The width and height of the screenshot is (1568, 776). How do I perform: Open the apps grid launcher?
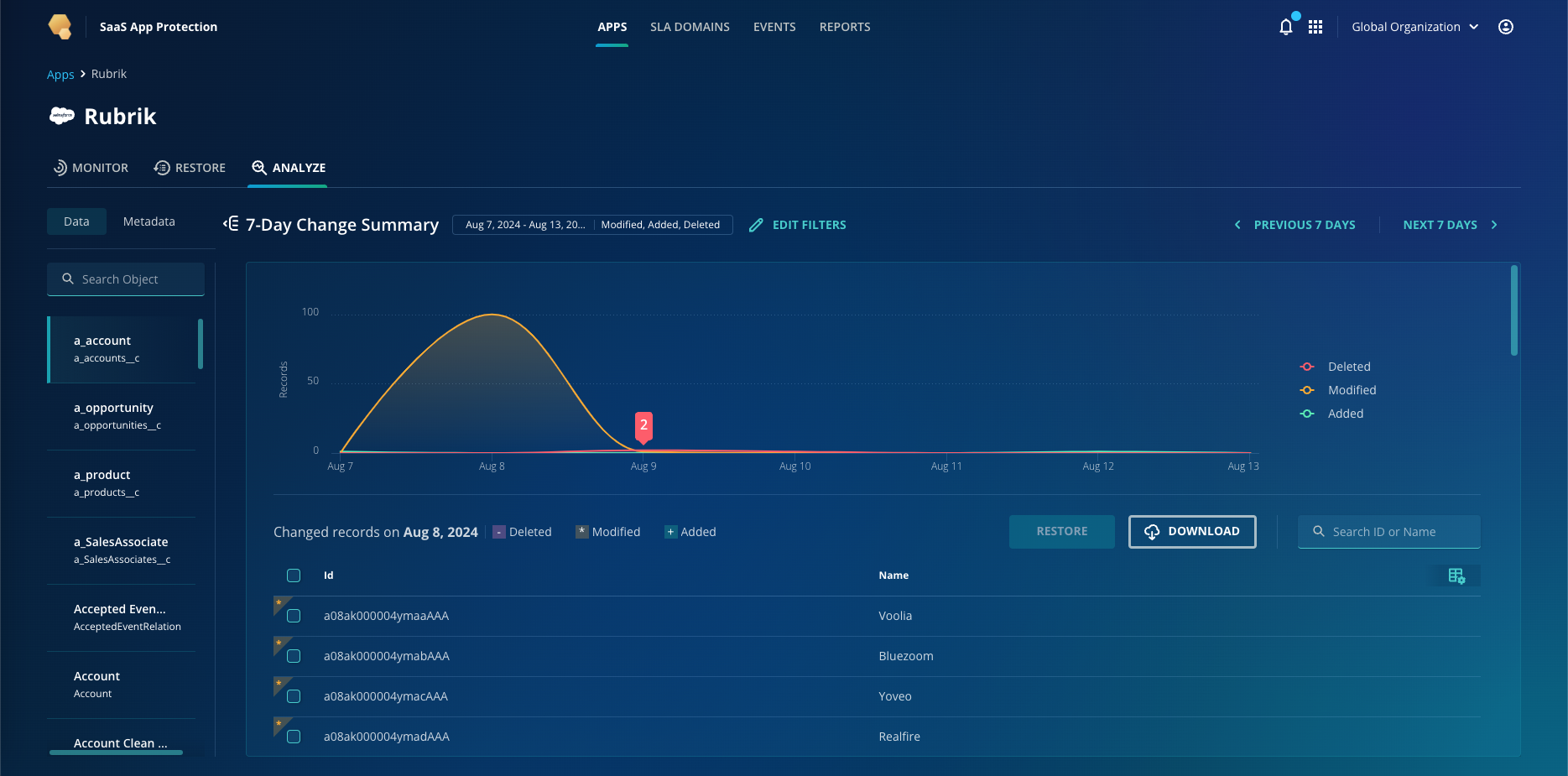1315,27
